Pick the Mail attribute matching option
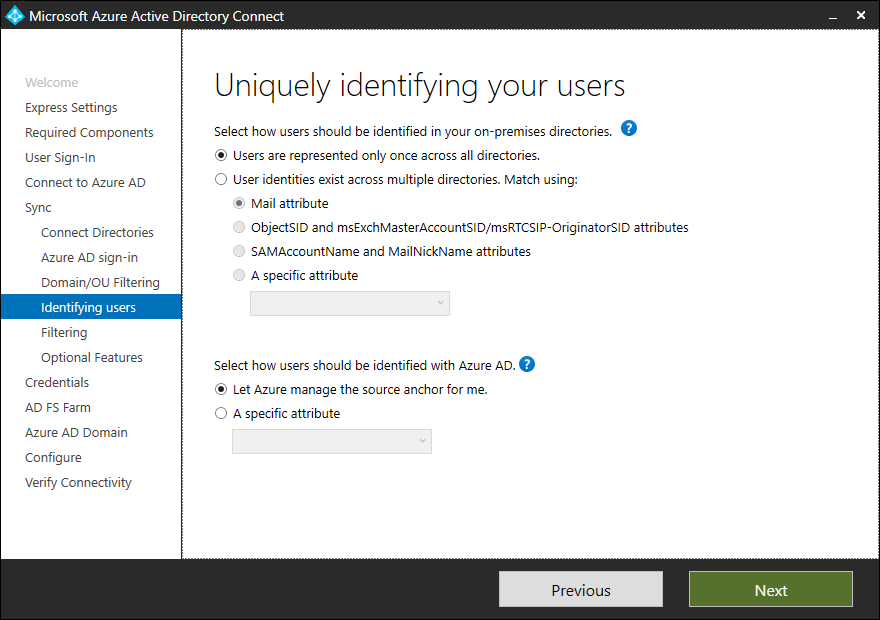This screenshot has height=620, width=880. click(x=239, y=204)
